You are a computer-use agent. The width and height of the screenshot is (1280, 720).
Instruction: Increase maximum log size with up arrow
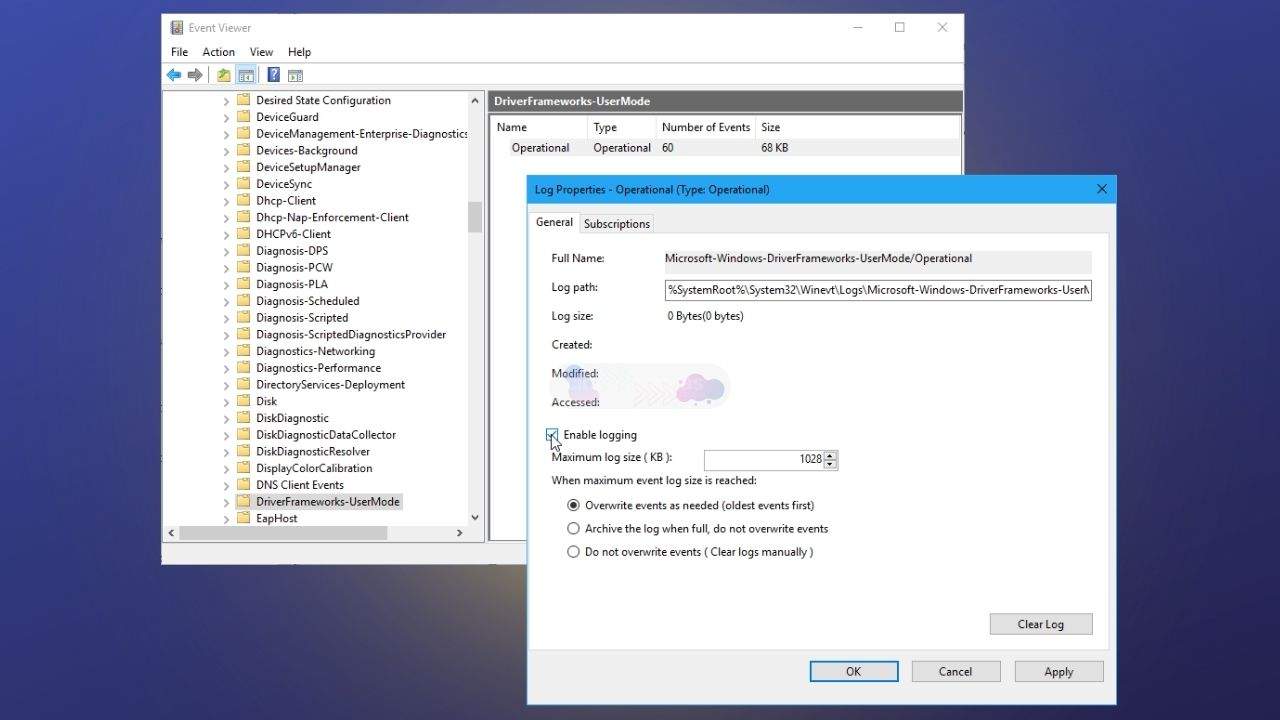click(x=831, y=455)
